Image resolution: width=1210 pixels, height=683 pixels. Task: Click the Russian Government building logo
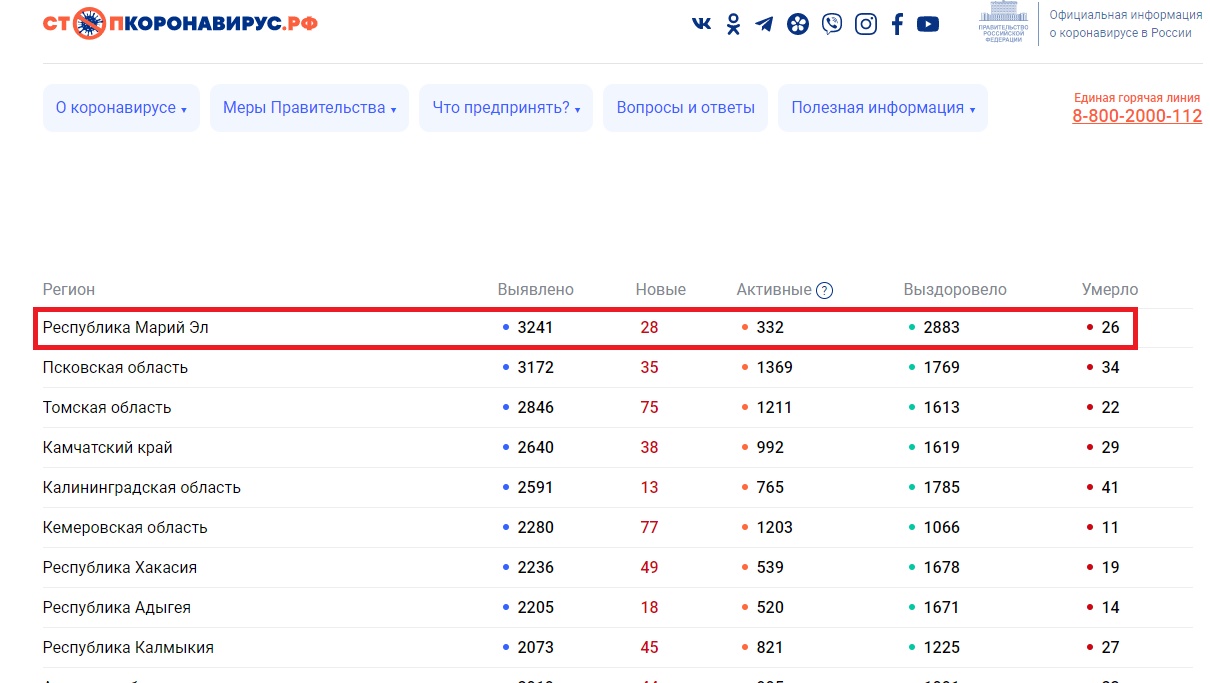point(1002,22)
